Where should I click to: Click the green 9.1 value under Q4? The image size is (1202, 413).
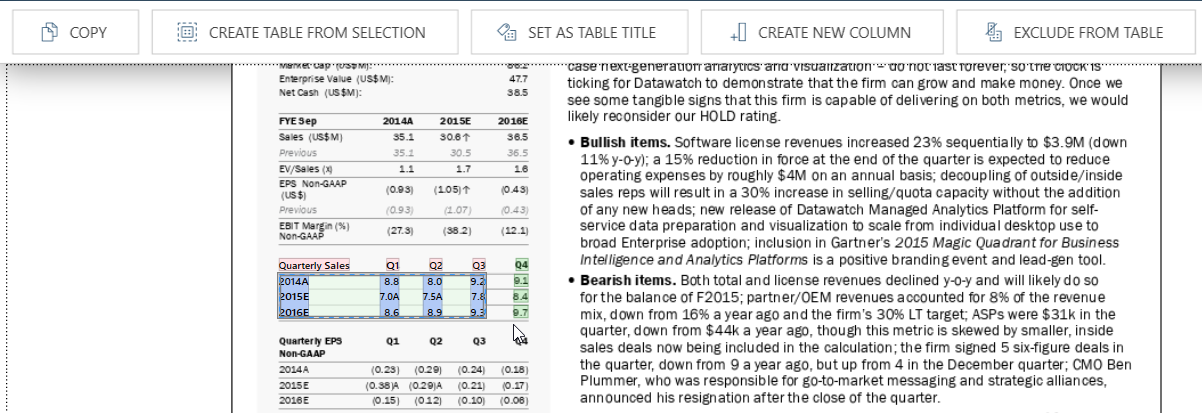(520, 282)
